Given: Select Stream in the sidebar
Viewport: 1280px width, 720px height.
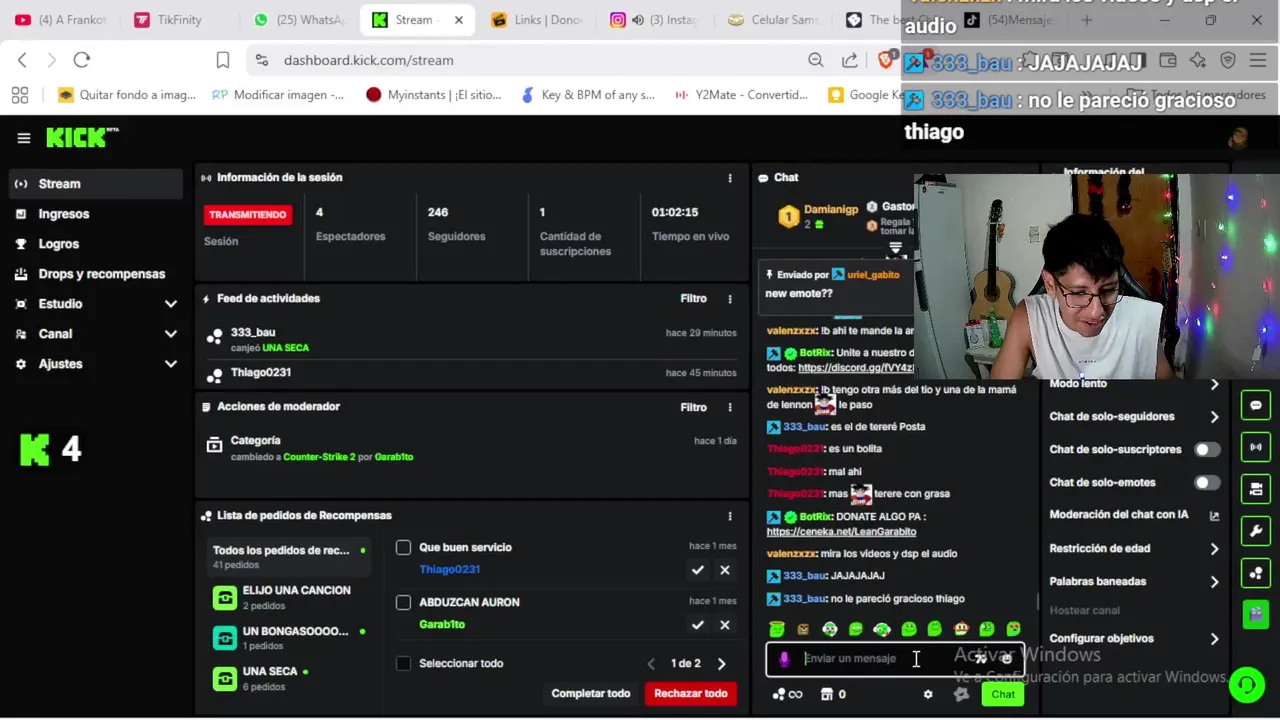Looking at the screenshot, I should 96,184.
